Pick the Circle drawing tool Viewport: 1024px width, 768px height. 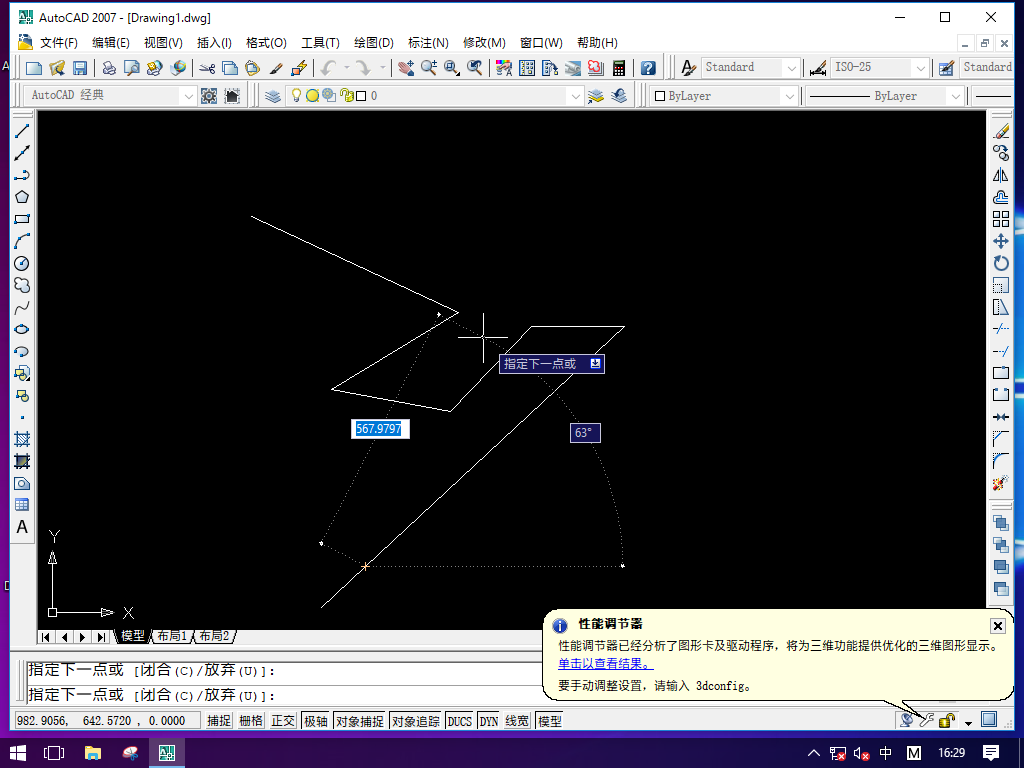21,263
